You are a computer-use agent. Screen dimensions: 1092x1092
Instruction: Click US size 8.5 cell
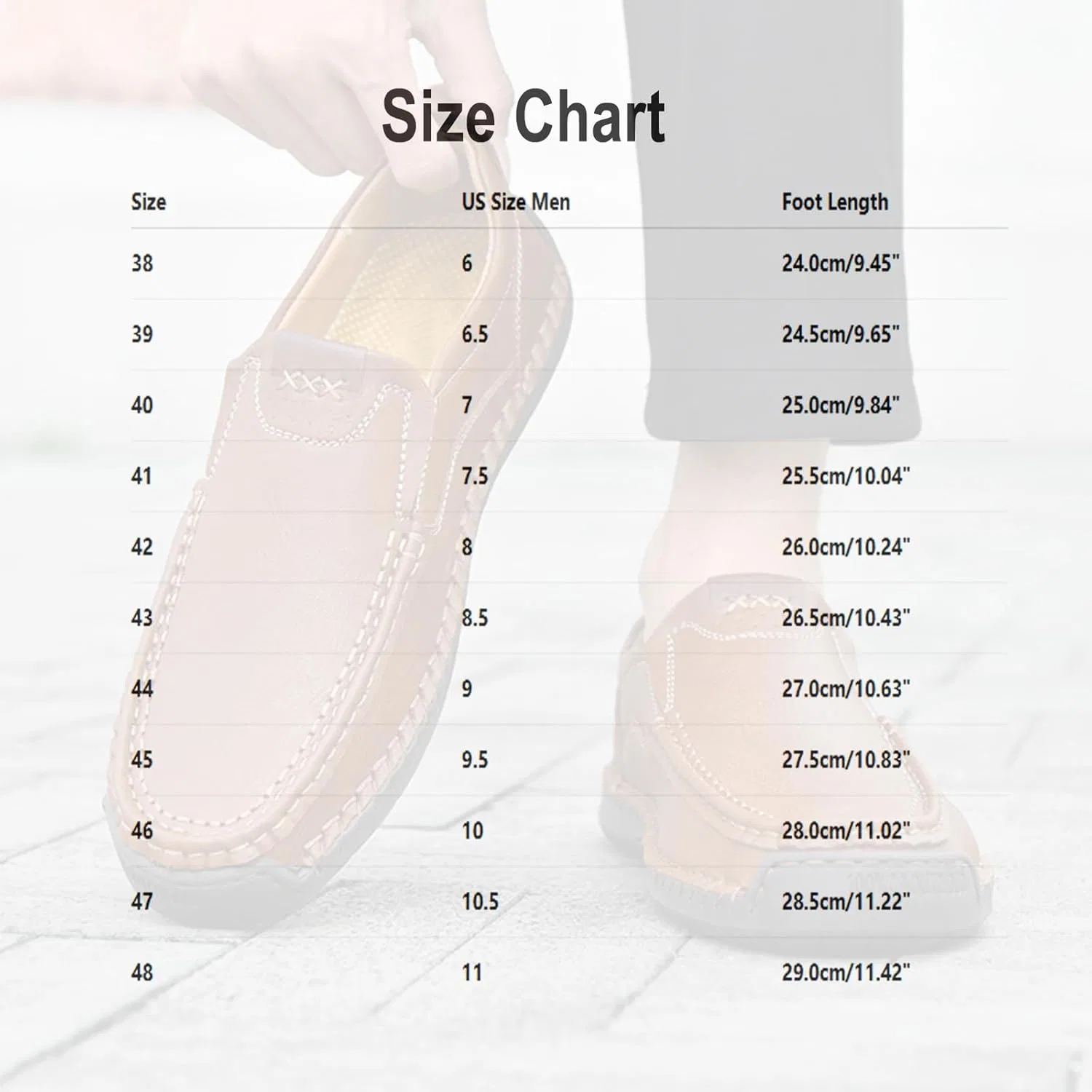pos(475,618)
